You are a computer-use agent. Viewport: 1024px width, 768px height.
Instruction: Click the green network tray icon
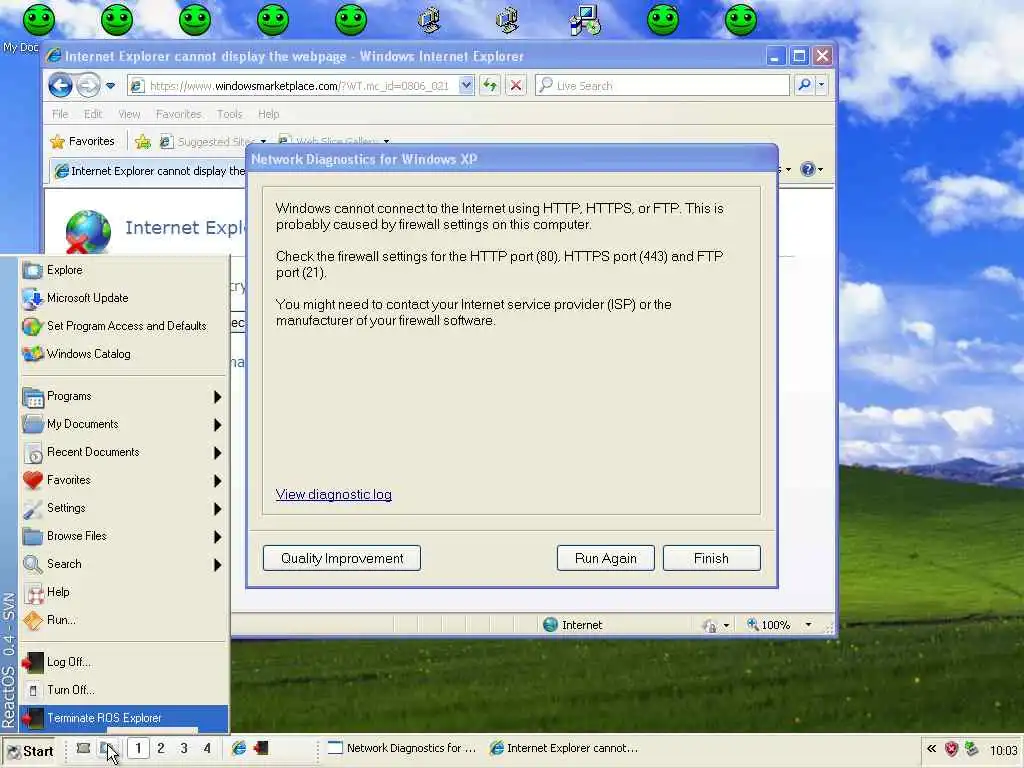(972, 749)
